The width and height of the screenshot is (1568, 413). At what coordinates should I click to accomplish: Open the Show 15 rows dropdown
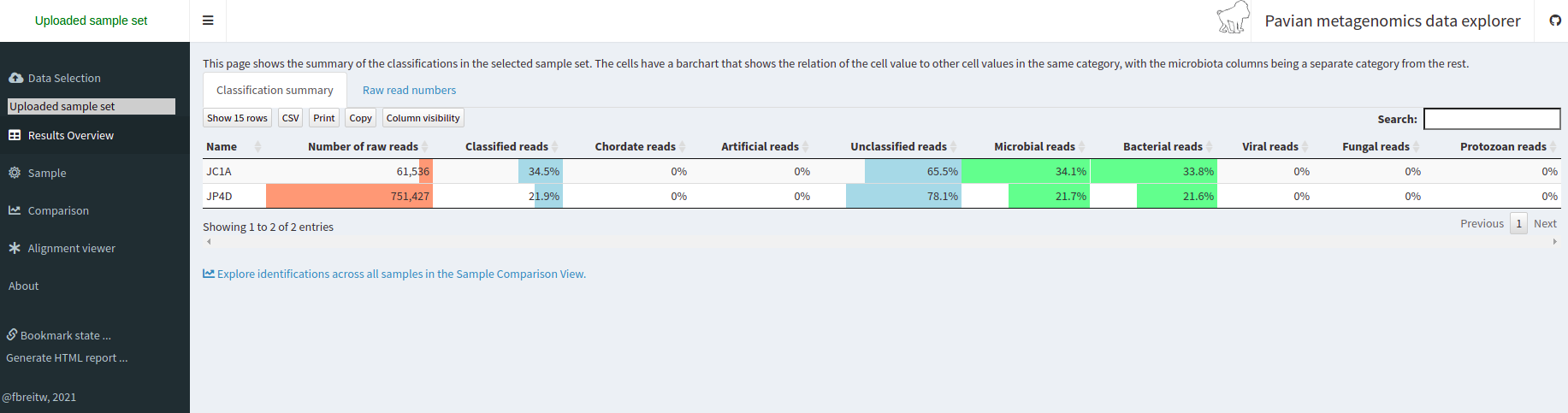(x=237, y=118)
